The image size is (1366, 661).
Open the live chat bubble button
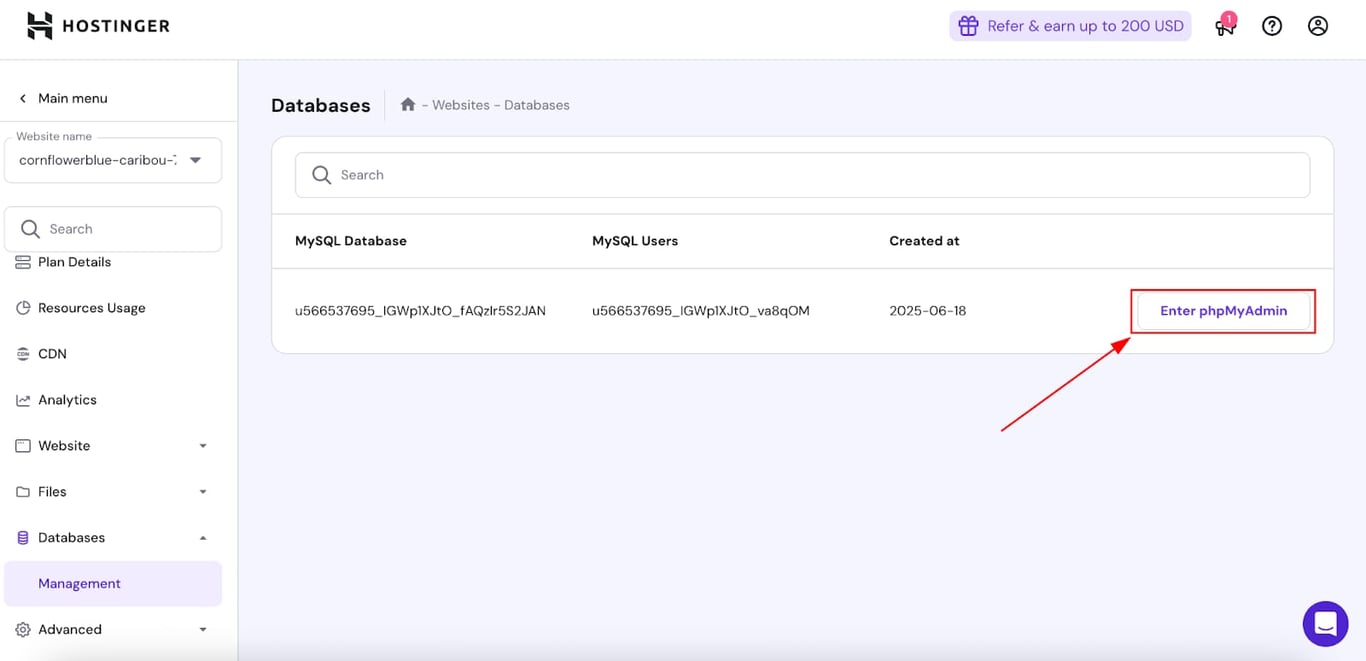1325,624
